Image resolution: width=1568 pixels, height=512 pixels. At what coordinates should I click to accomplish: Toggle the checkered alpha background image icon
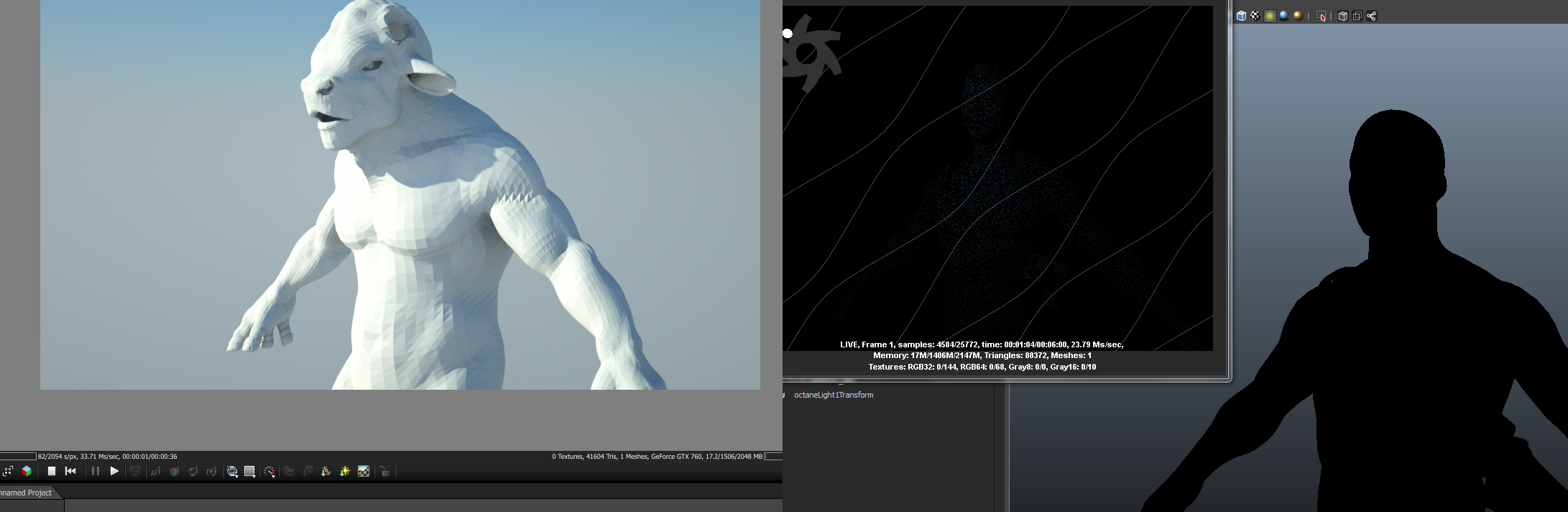coord(364,471)
